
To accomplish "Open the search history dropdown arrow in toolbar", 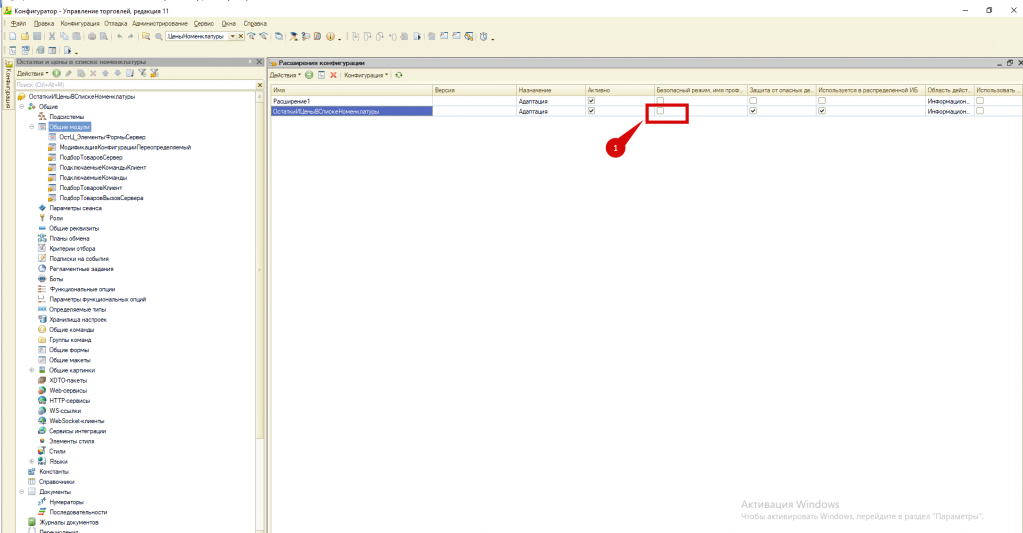I will tap(232, 37).
